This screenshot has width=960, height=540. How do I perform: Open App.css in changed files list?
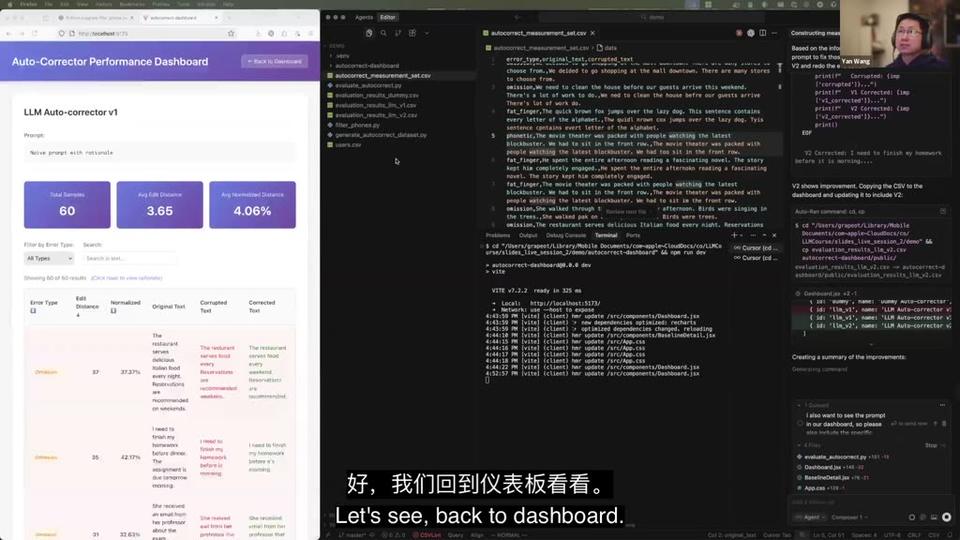[814, 488]
